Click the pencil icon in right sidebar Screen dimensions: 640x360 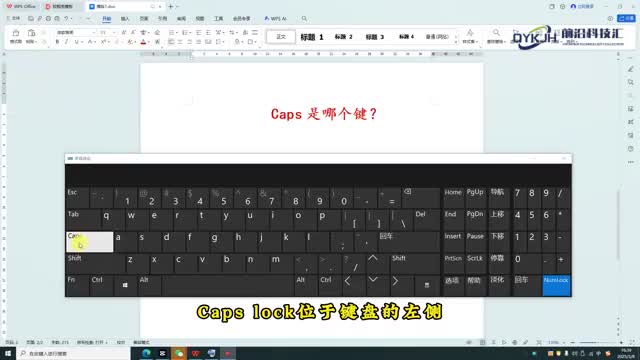pos(631,69)
